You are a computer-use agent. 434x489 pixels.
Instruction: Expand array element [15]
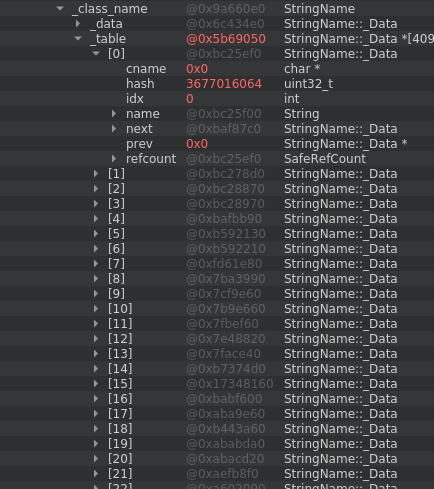pyautogui.click(x=96, y=384)
